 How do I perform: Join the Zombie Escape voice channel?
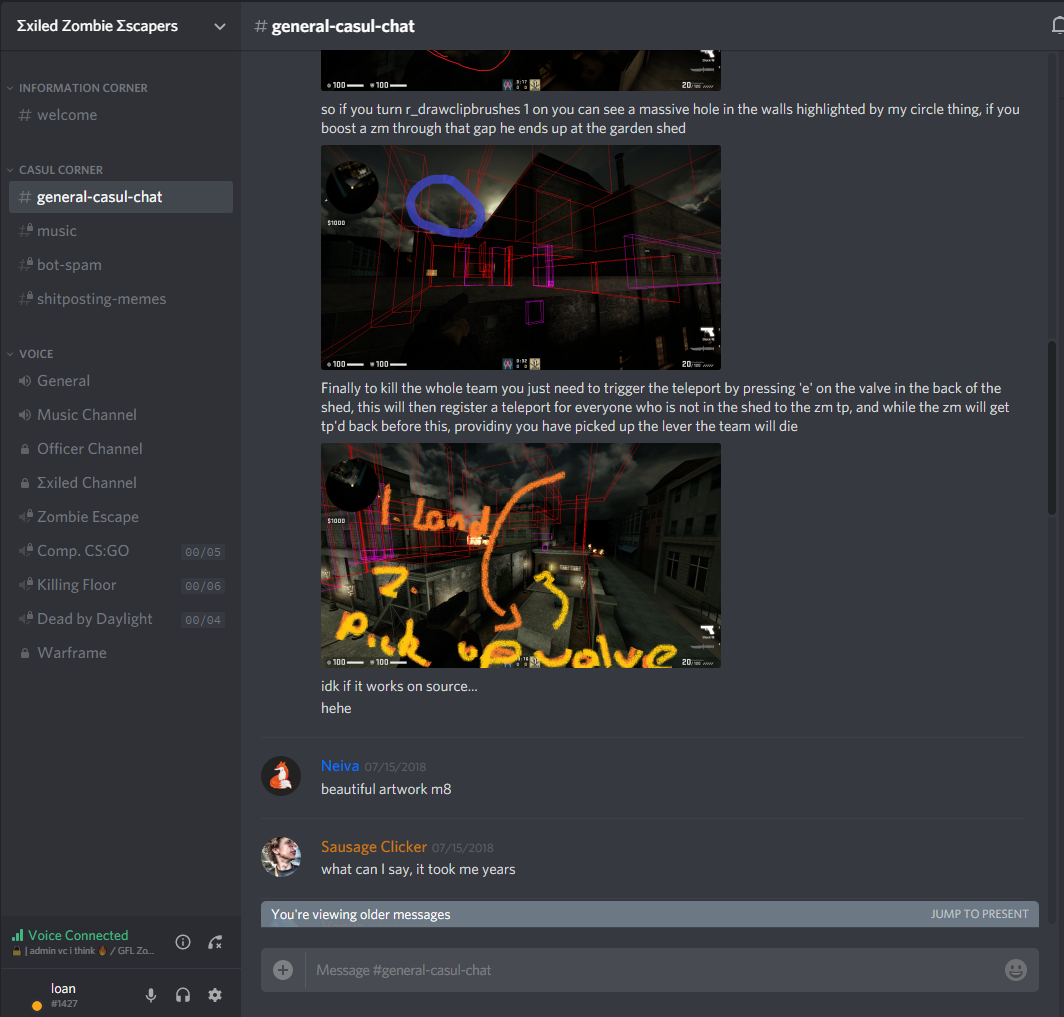[x=121, y=517]
